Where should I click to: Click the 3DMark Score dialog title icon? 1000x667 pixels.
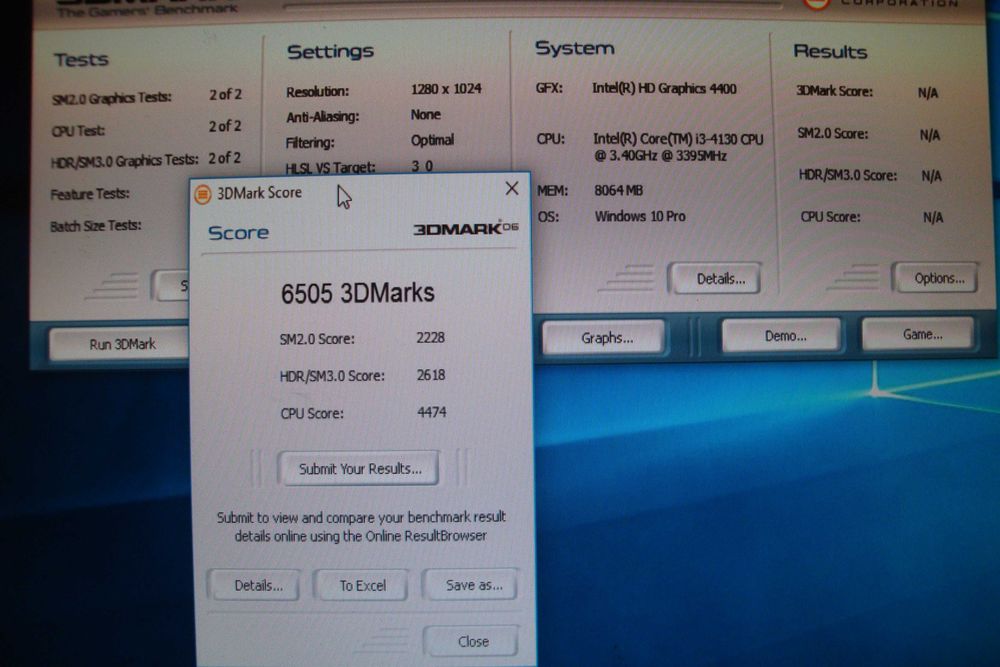point(203,194)
